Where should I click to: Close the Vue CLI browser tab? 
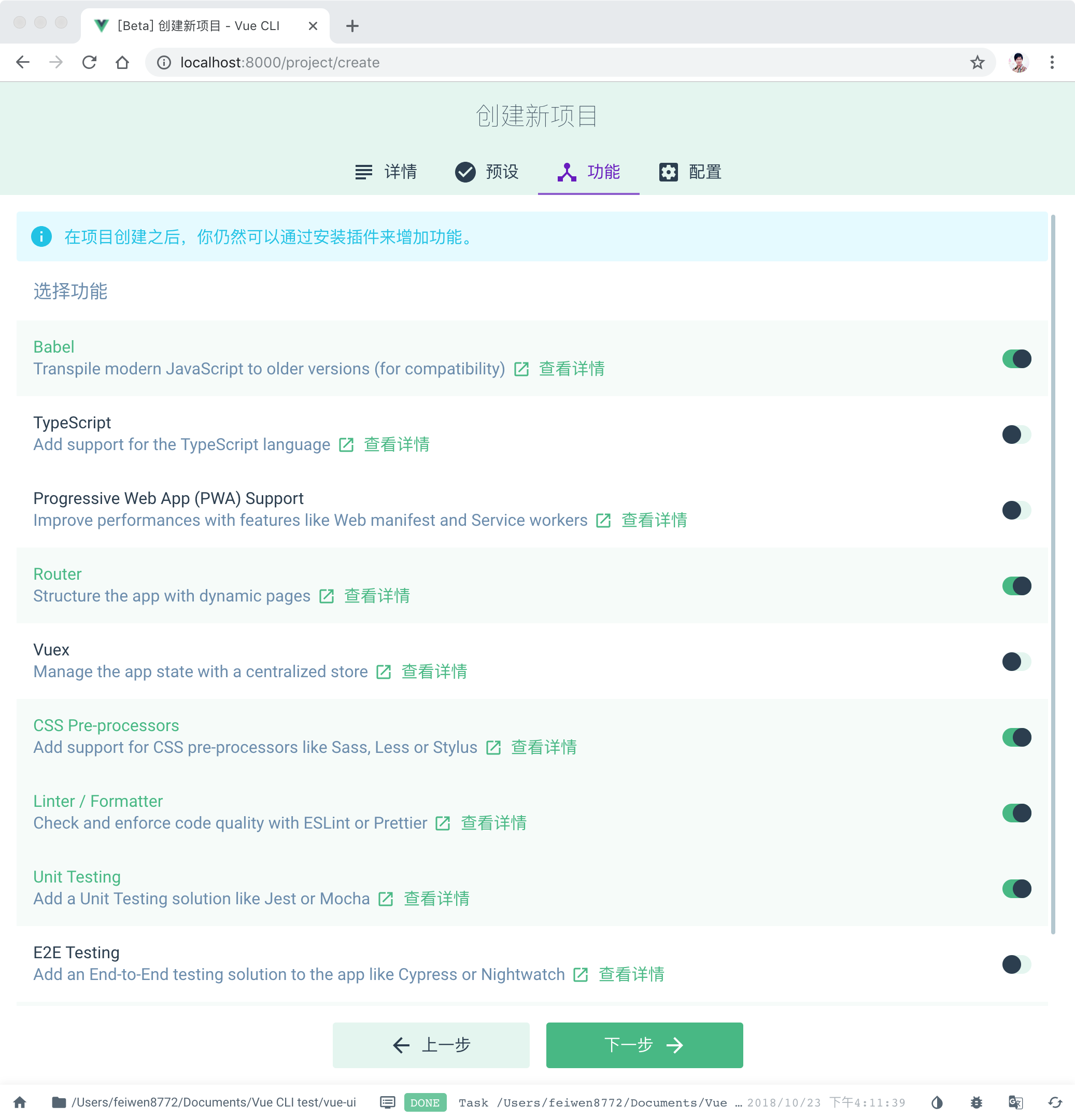pyautogui.click(x=313, y=26)
